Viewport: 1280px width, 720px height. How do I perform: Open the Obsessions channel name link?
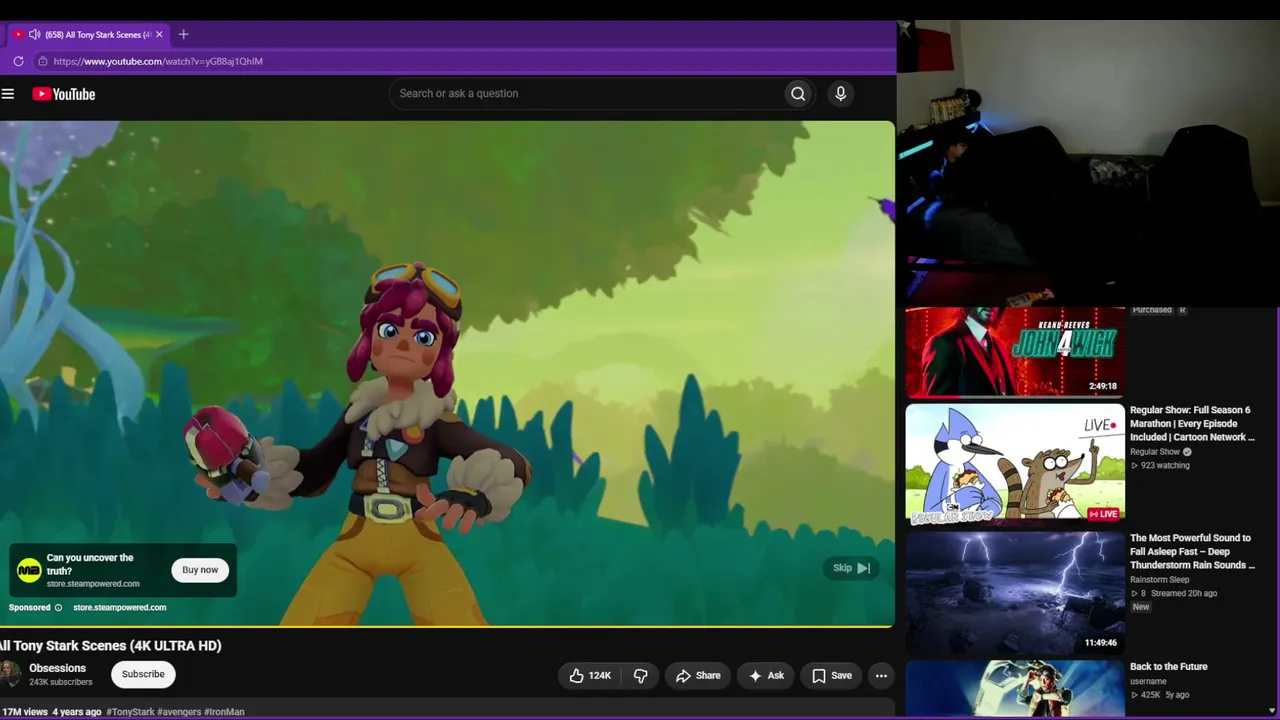pyautogui.click(x=57, y=668)
